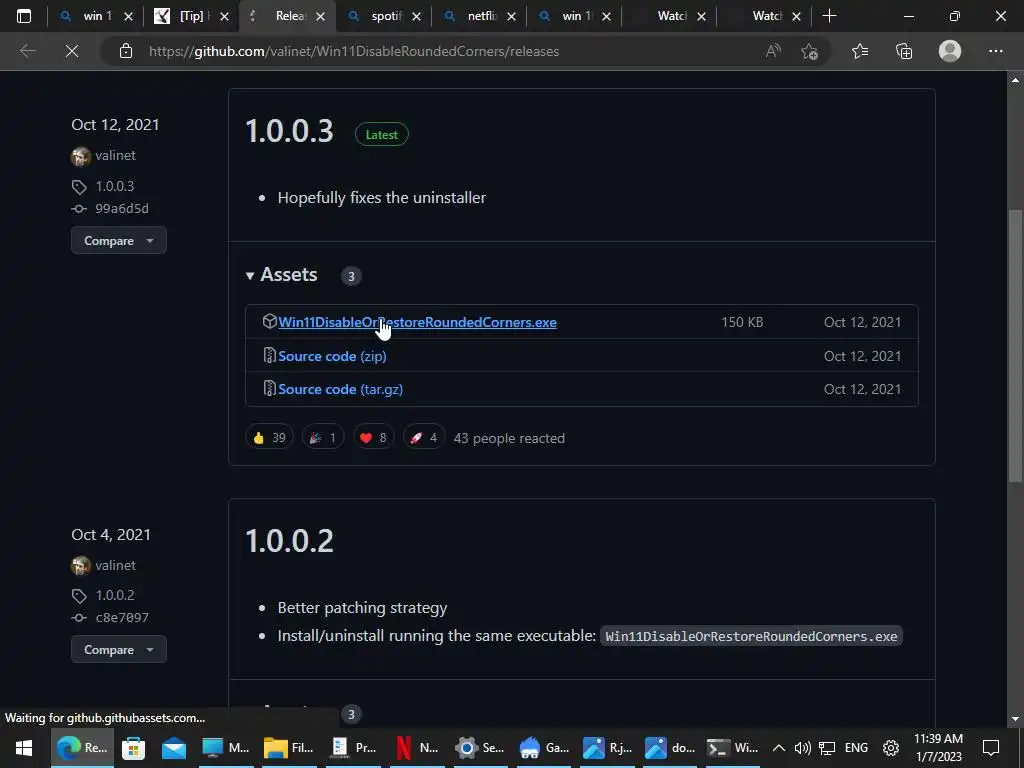The image size is (1024, 768).
Task: Open File Explorer taskbar item
Action: pos(288,748)
